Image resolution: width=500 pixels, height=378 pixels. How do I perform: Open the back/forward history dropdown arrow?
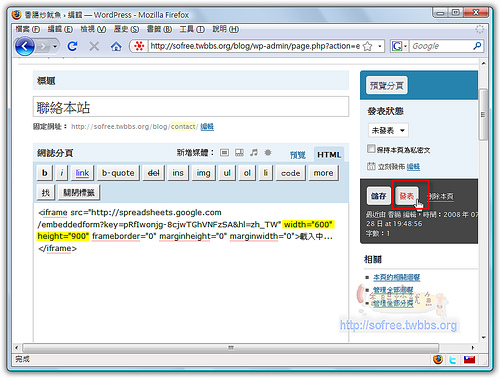tap(55, 46)
